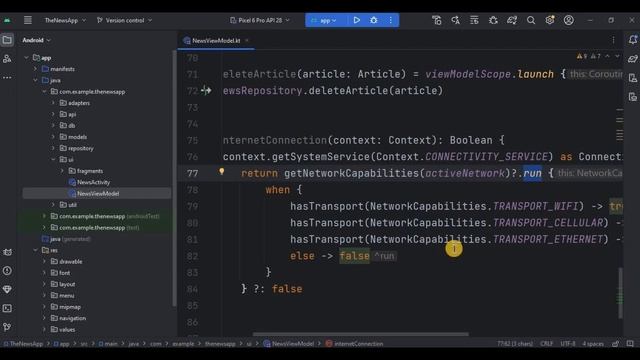Screen dimensions: 640x360
Task: Toggle read-only lock in status bar
Action: [616, 344]
